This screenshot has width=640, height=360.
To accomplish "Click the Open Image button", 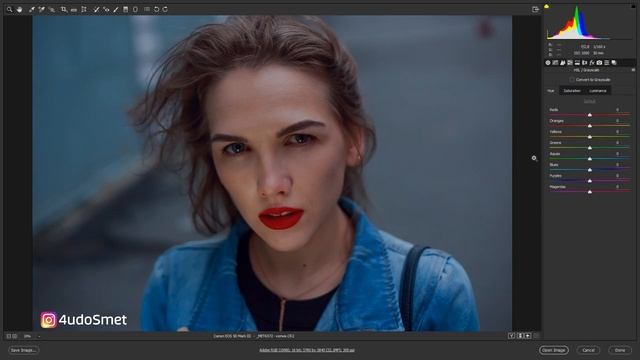I will pos(553,350).
